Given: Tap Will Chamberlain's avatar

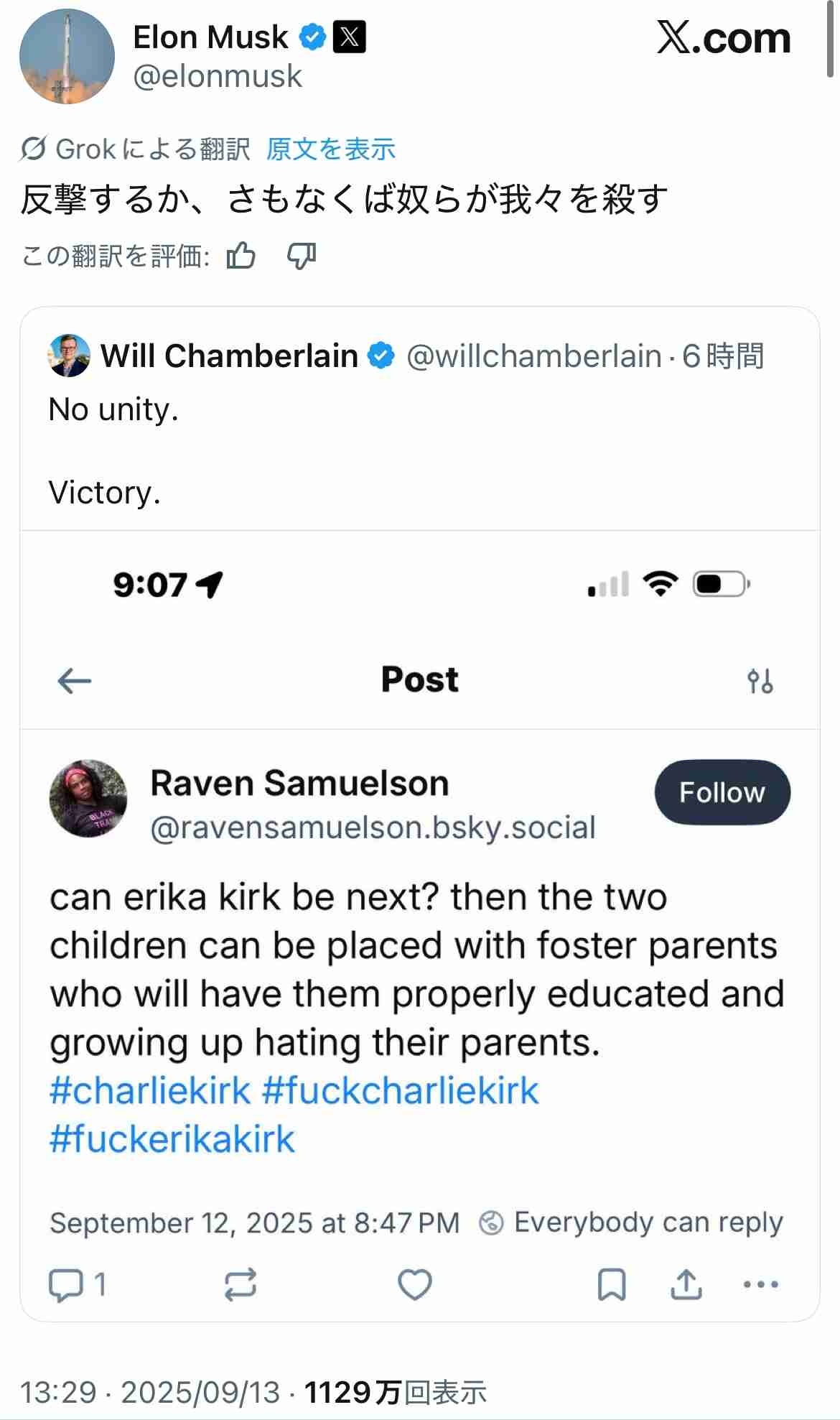Looking at the screenshot, I should pyautogui.click(x=69, y=356).
